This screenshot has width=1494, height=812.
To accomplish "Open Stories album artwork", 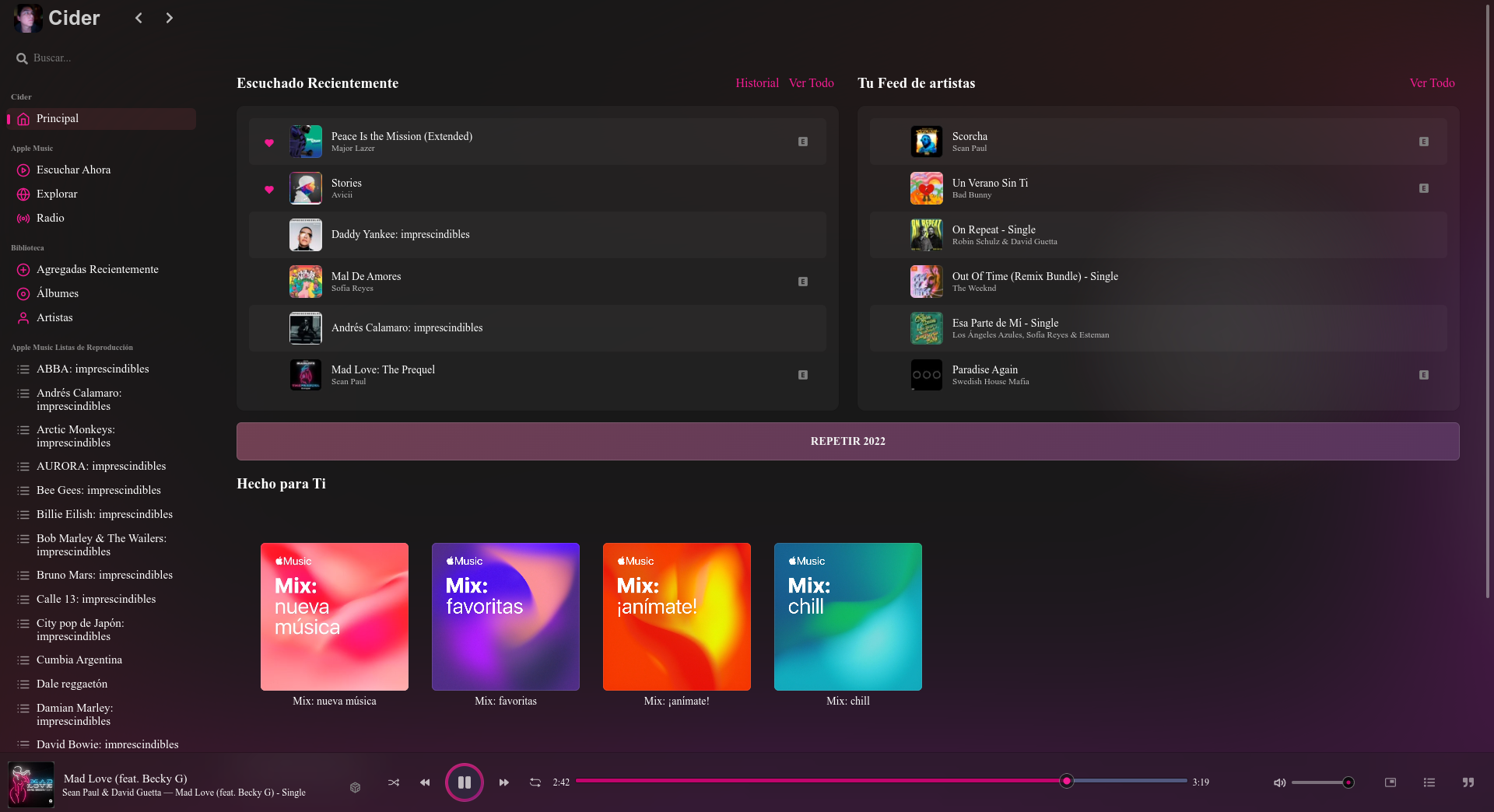I will point(306,188).
